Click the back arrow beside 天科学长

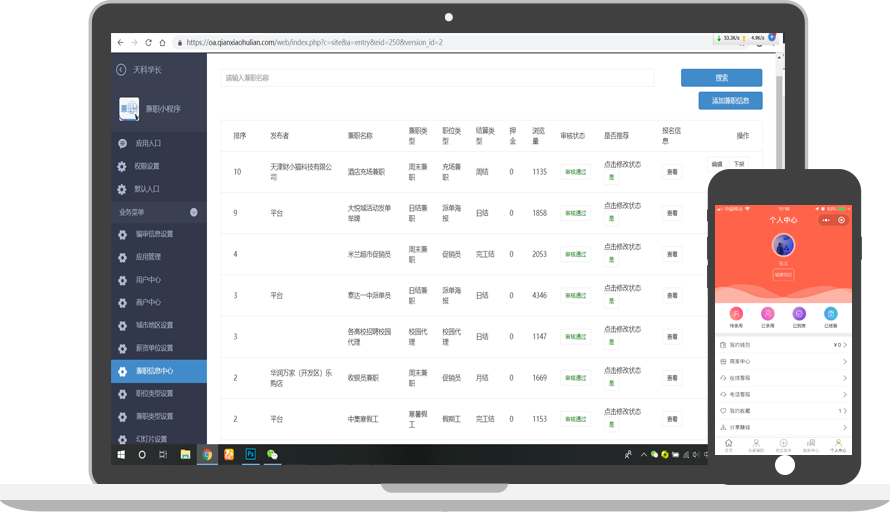(x=121, y=70)
